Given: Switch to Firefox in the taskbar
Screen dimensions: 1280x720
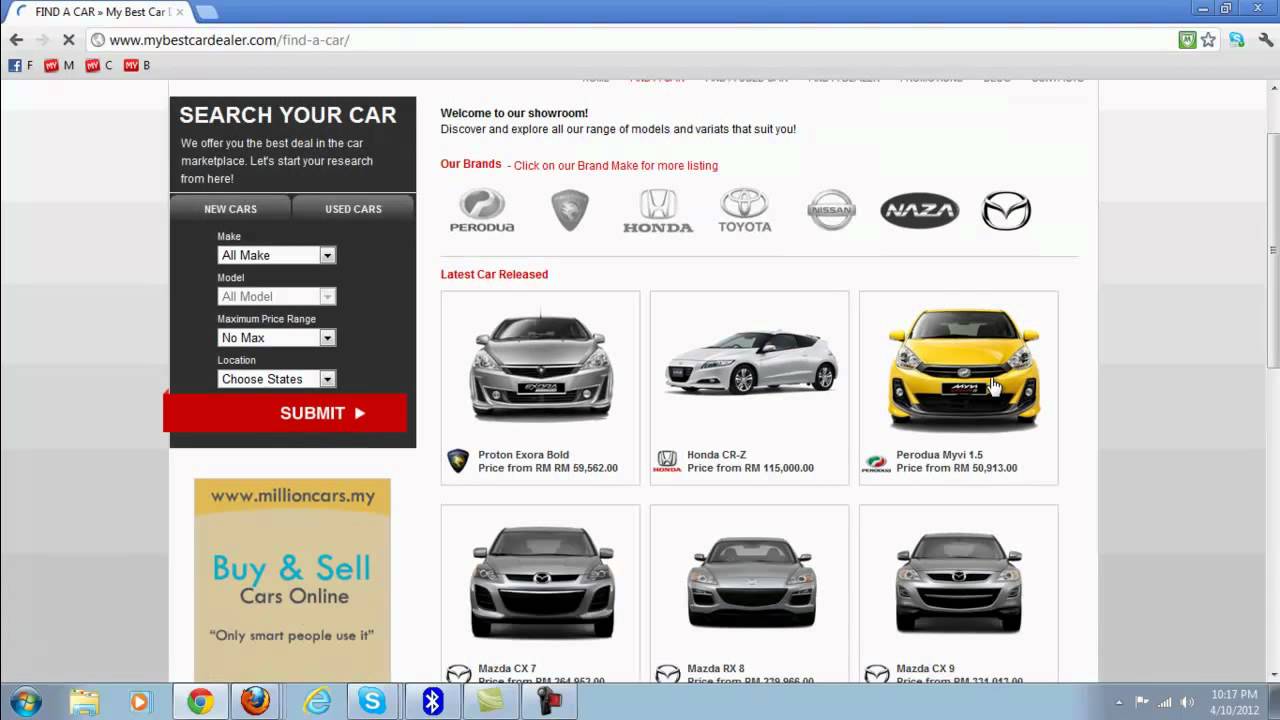Looking at the screenshot, I should 255,702.
